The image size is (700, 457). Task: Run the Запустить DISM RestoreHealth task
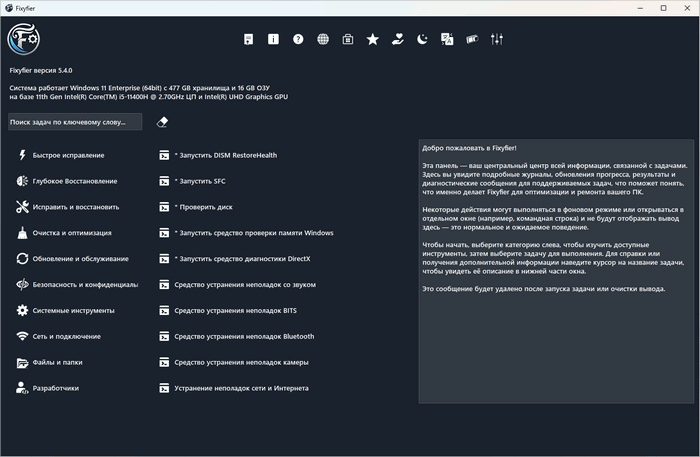226,155
